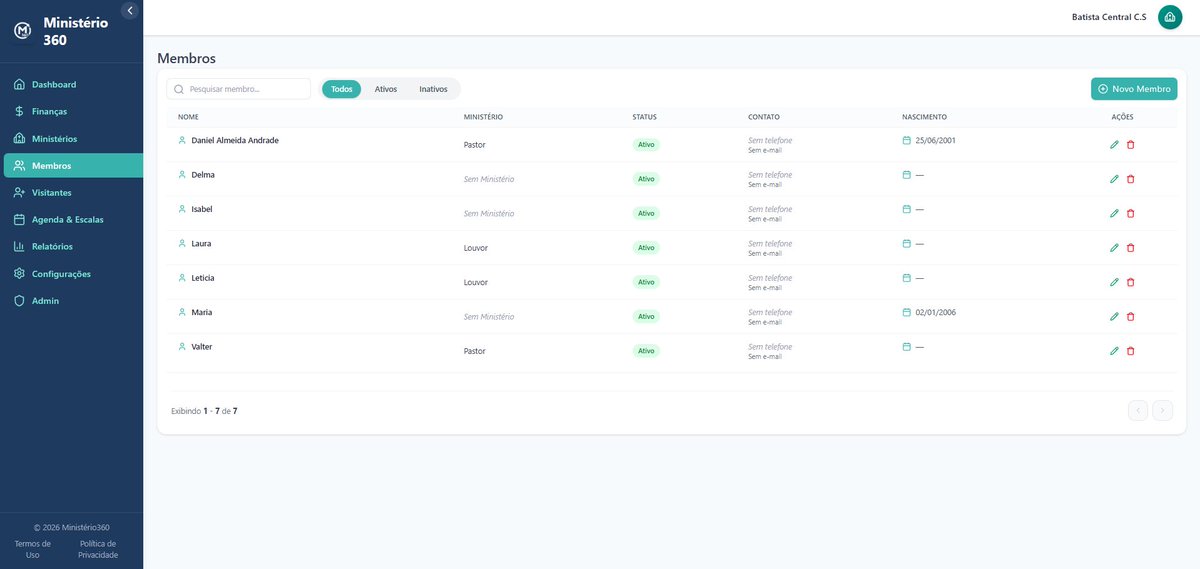Click the calendar icon beside 02/01/2006
The image size is (1200, 569).
pos(907,312)
